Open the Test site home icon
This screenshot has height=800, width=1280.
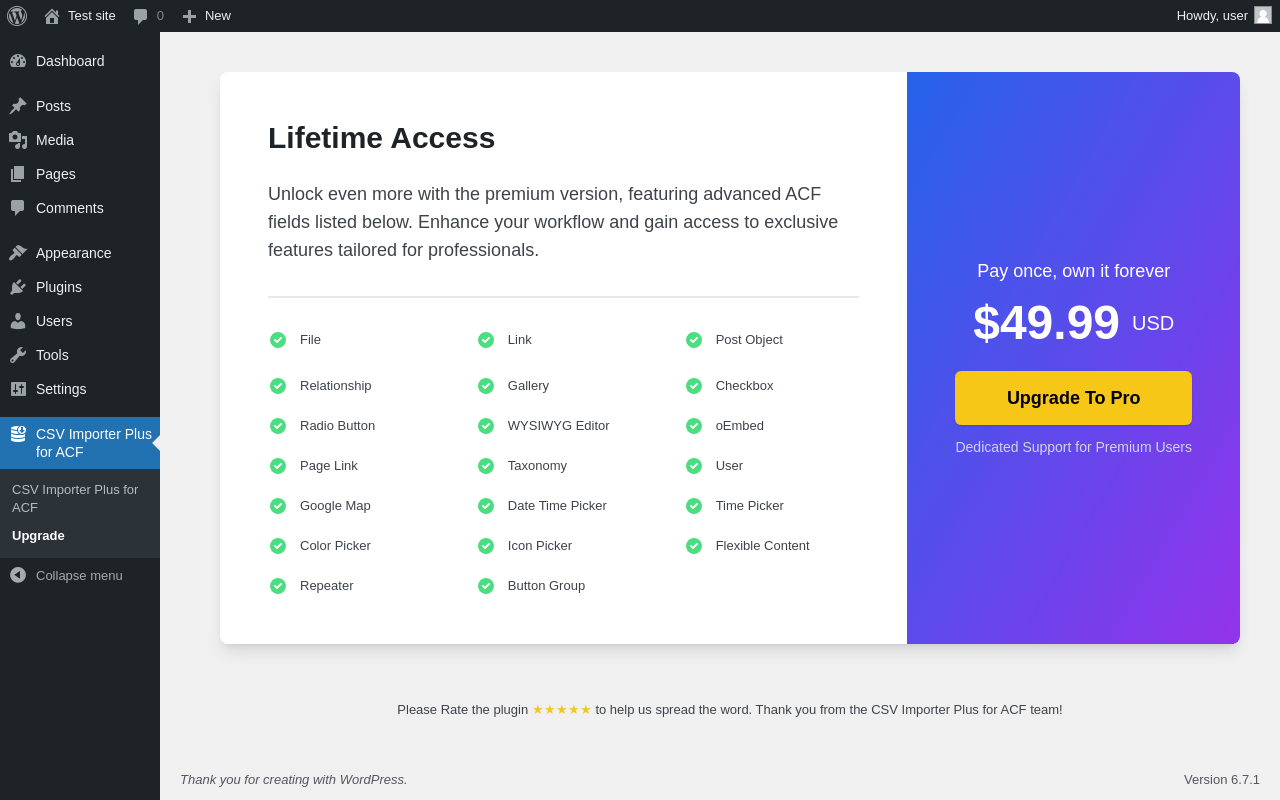52,16
